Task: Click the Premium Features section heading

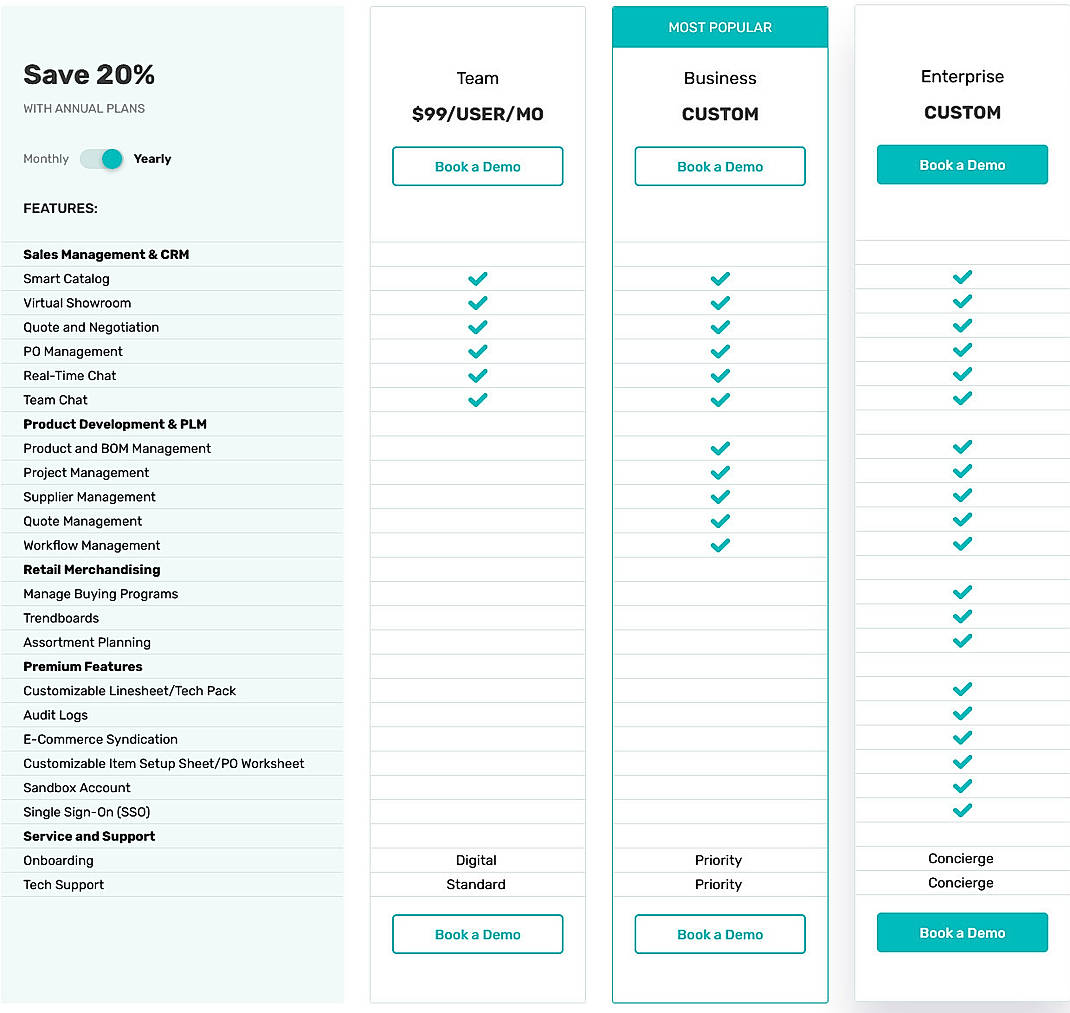Action: 82,666
